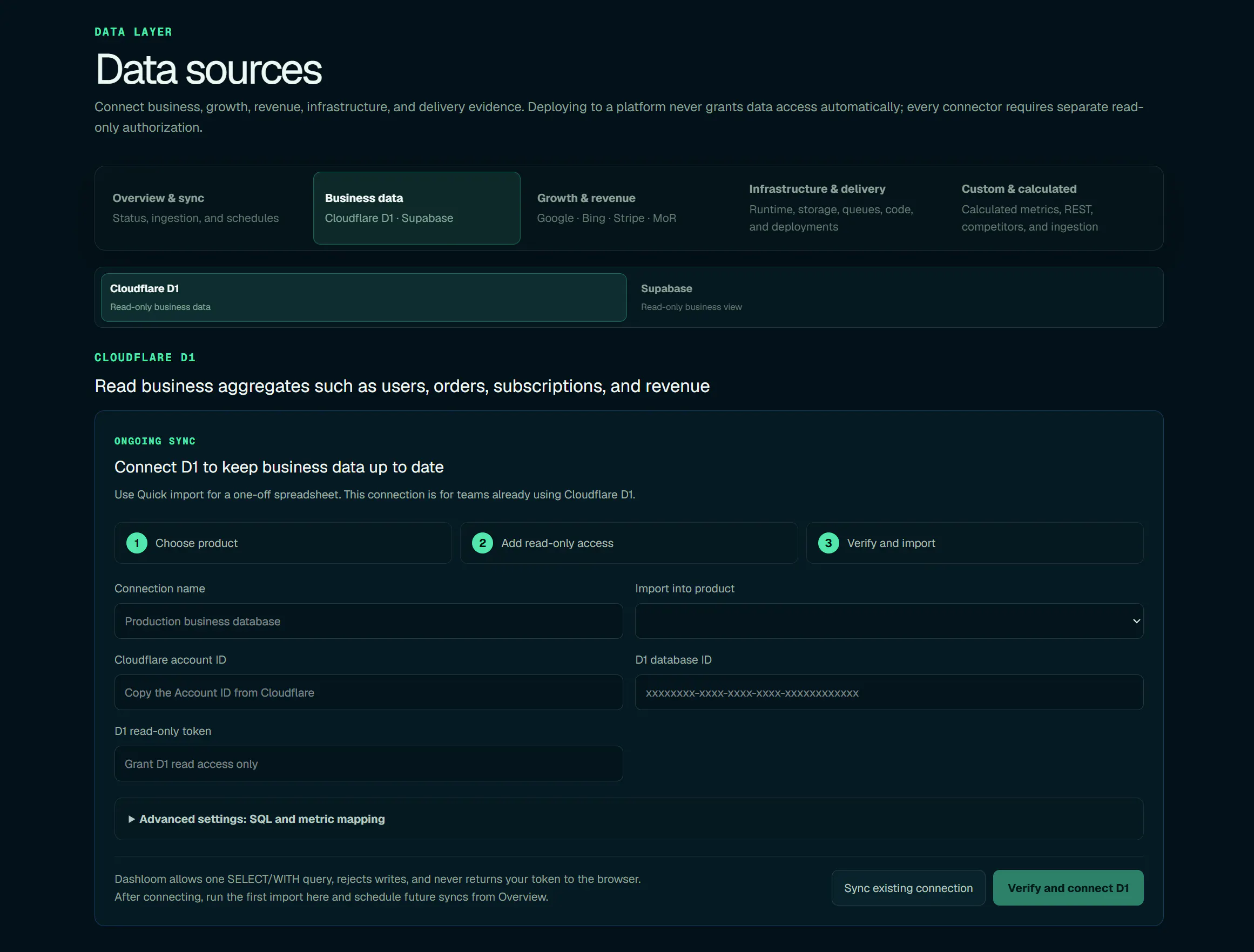This screenshot has width=1254, height=952.
Task: Switch to the Supabase sub-tab
Action: [894, 298]
